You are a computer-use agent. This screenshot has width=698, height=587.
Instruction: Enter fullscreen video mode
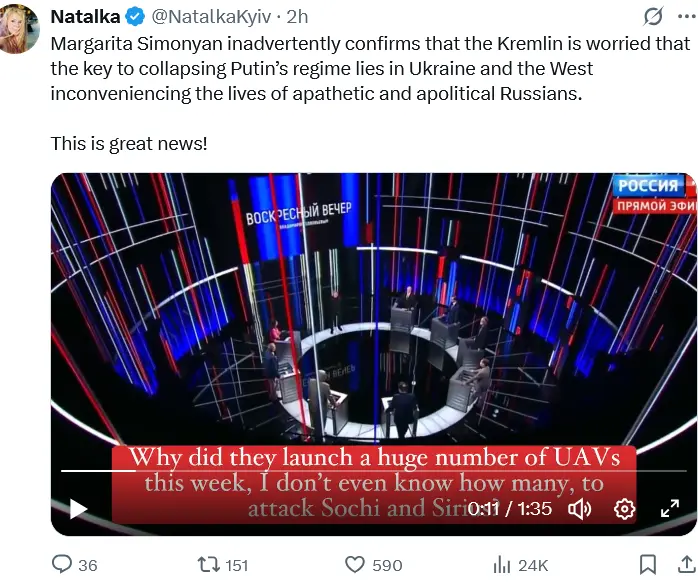coord(670,509)
